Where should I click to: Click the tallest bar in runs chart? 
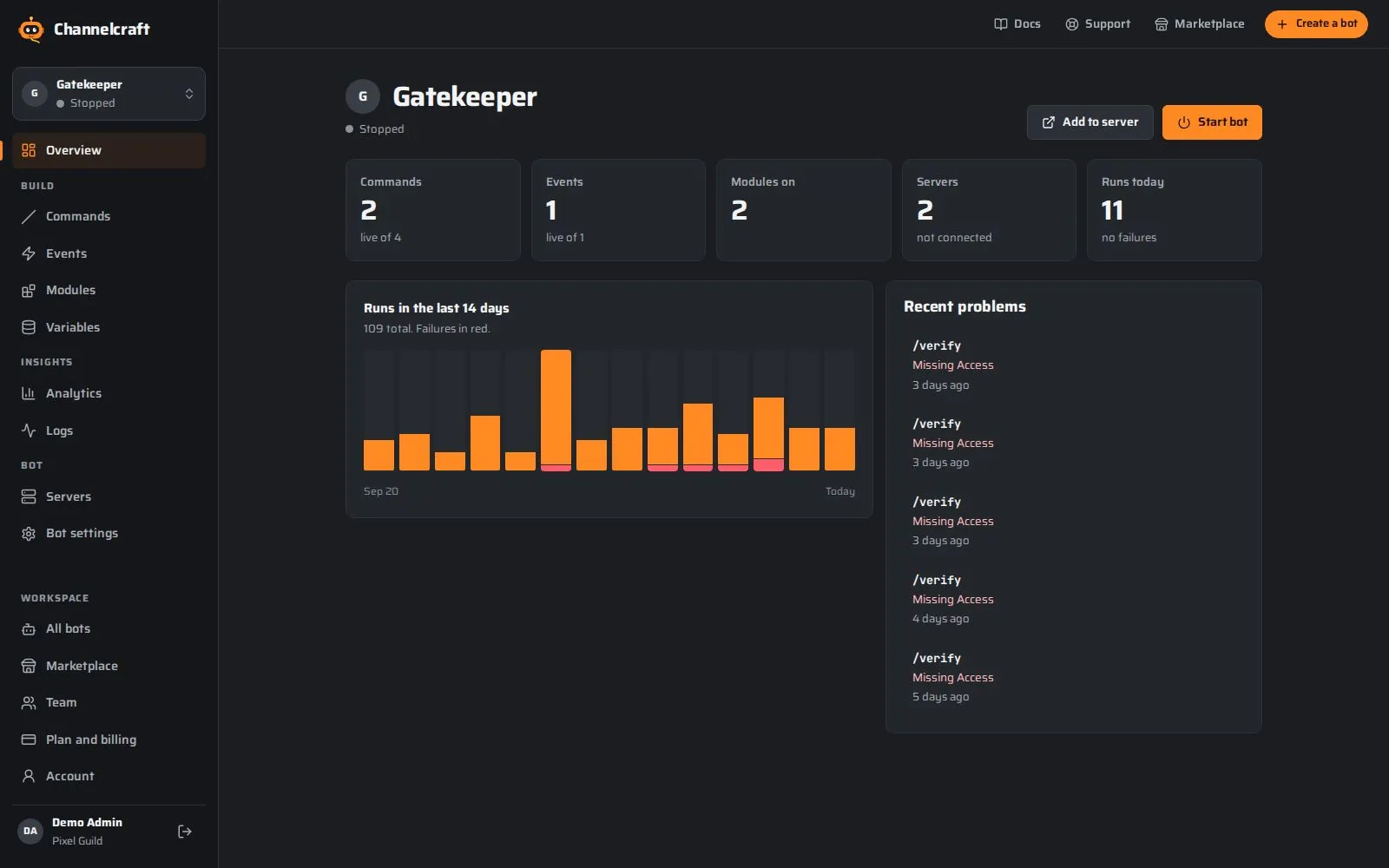[x=556, y=411]
